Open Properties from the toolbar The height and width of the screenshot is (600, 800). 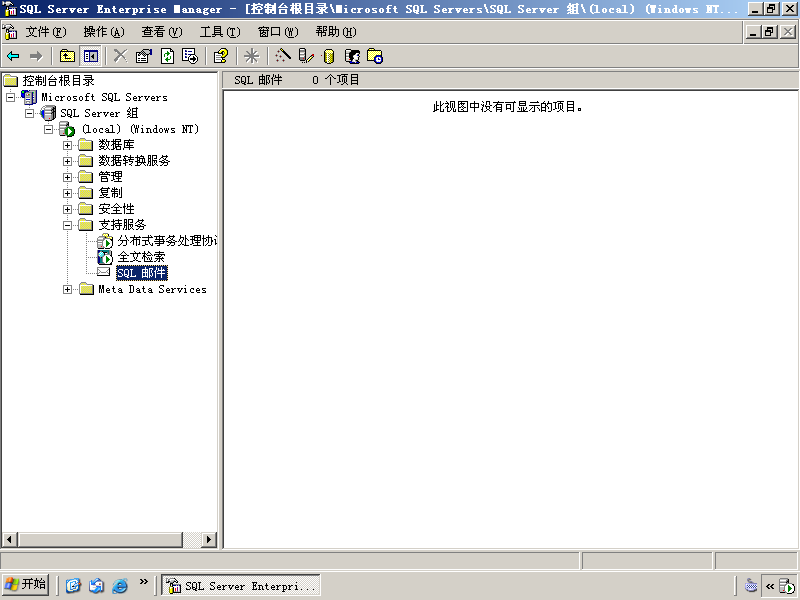[144, 56]
